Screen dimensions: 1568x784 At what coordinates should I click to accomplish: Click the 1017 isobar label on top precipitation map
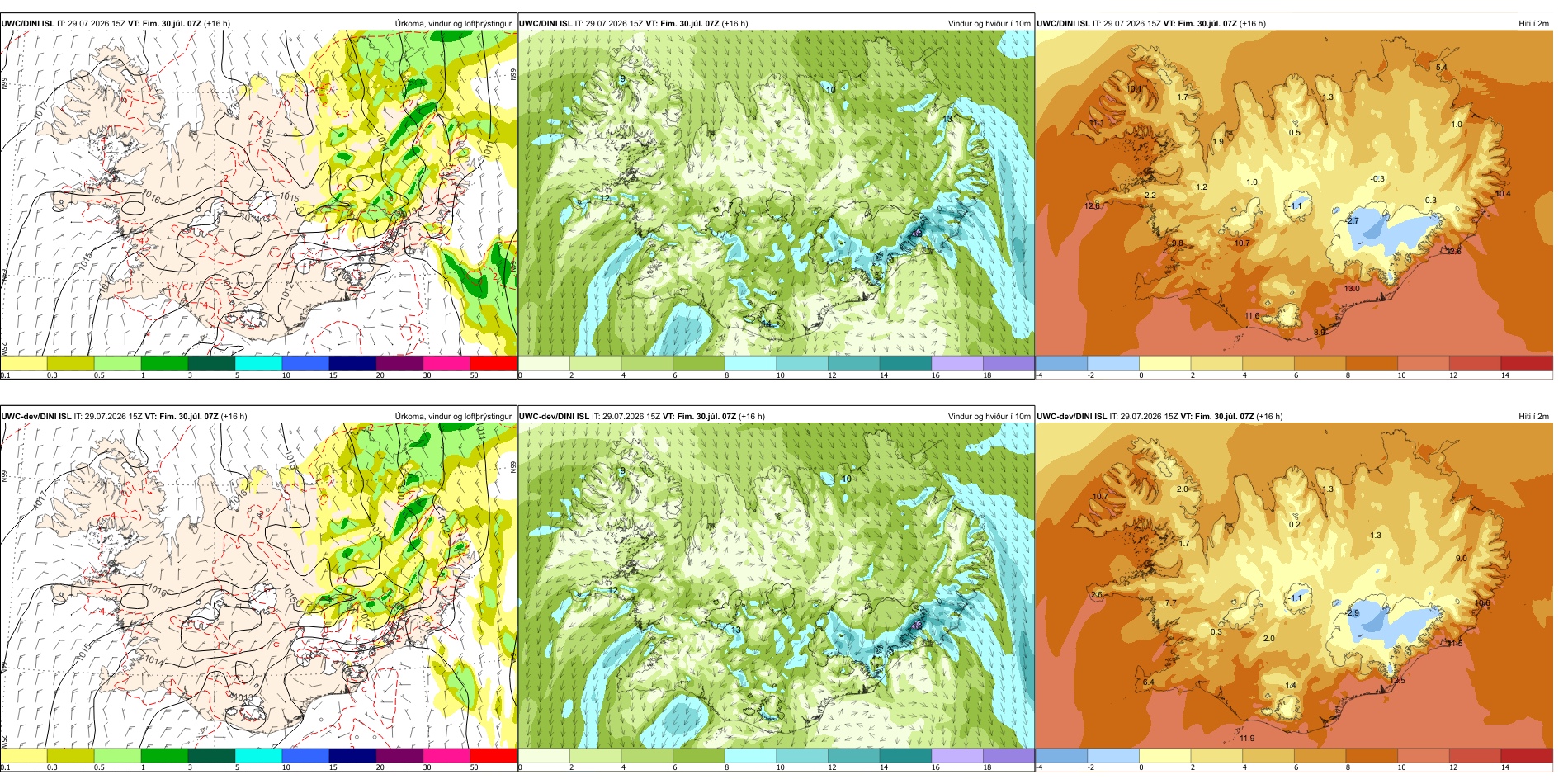point(41,110)
